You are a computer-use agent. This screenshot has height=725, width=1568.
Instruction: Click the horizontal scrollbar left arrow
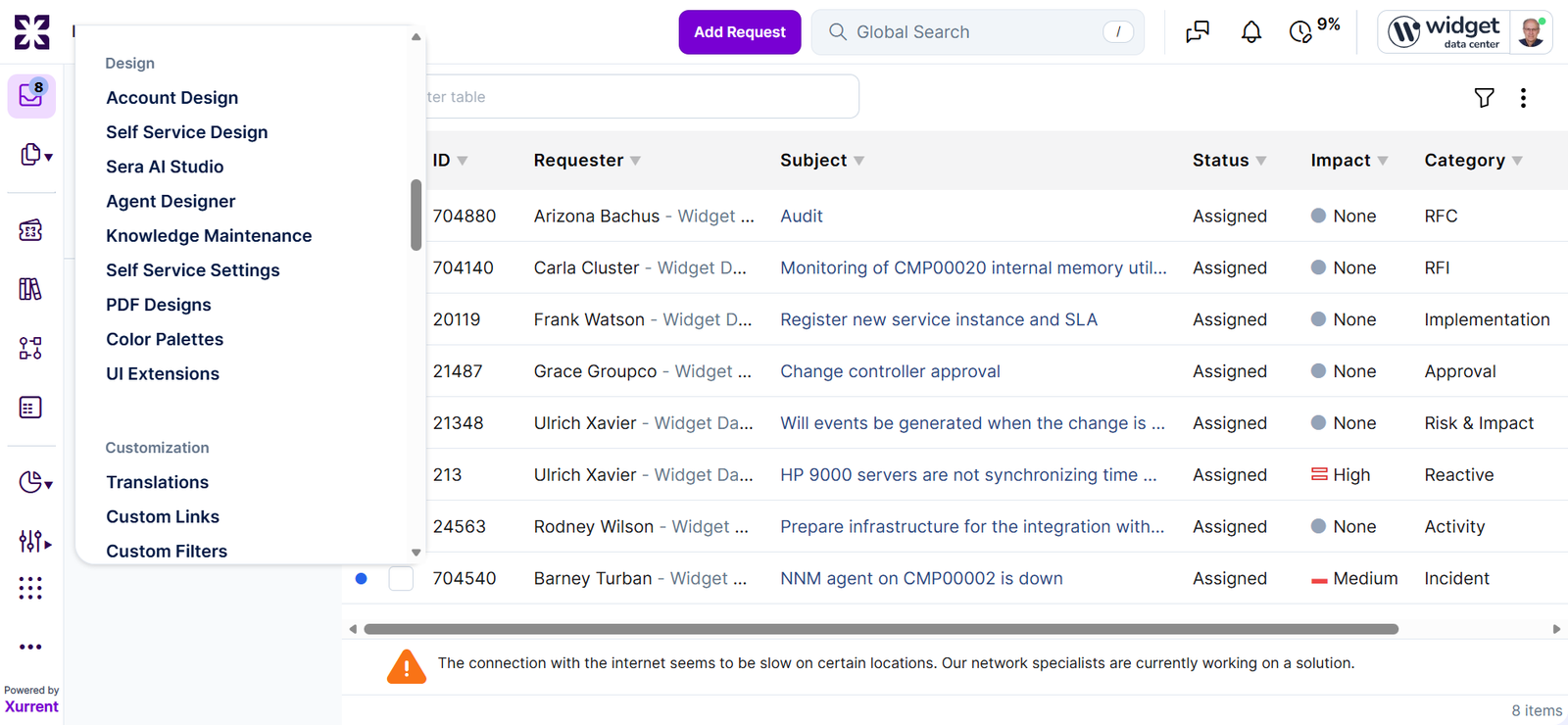pyautogui.click(x=353, y=629)
